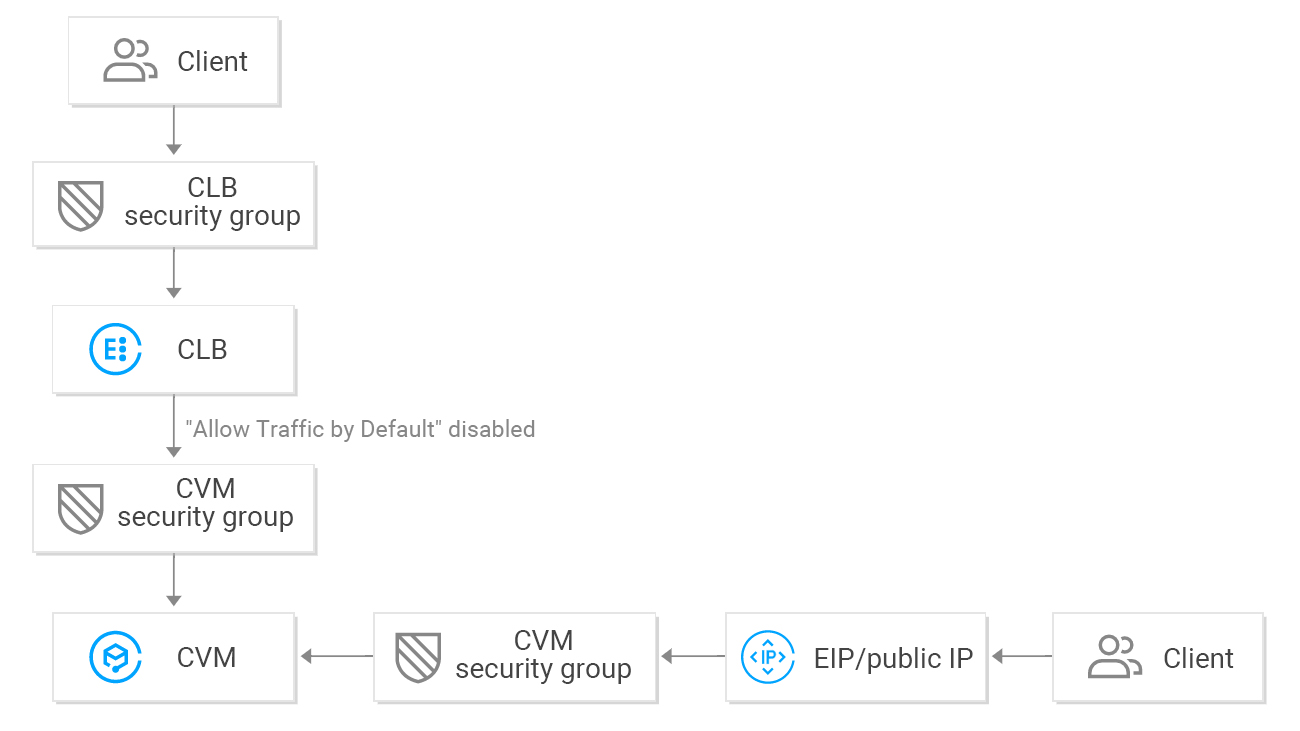Screen dimensions: 1300x731
Task: Click the shield icon left of EIP box
Action: click(x=419, y=657)
